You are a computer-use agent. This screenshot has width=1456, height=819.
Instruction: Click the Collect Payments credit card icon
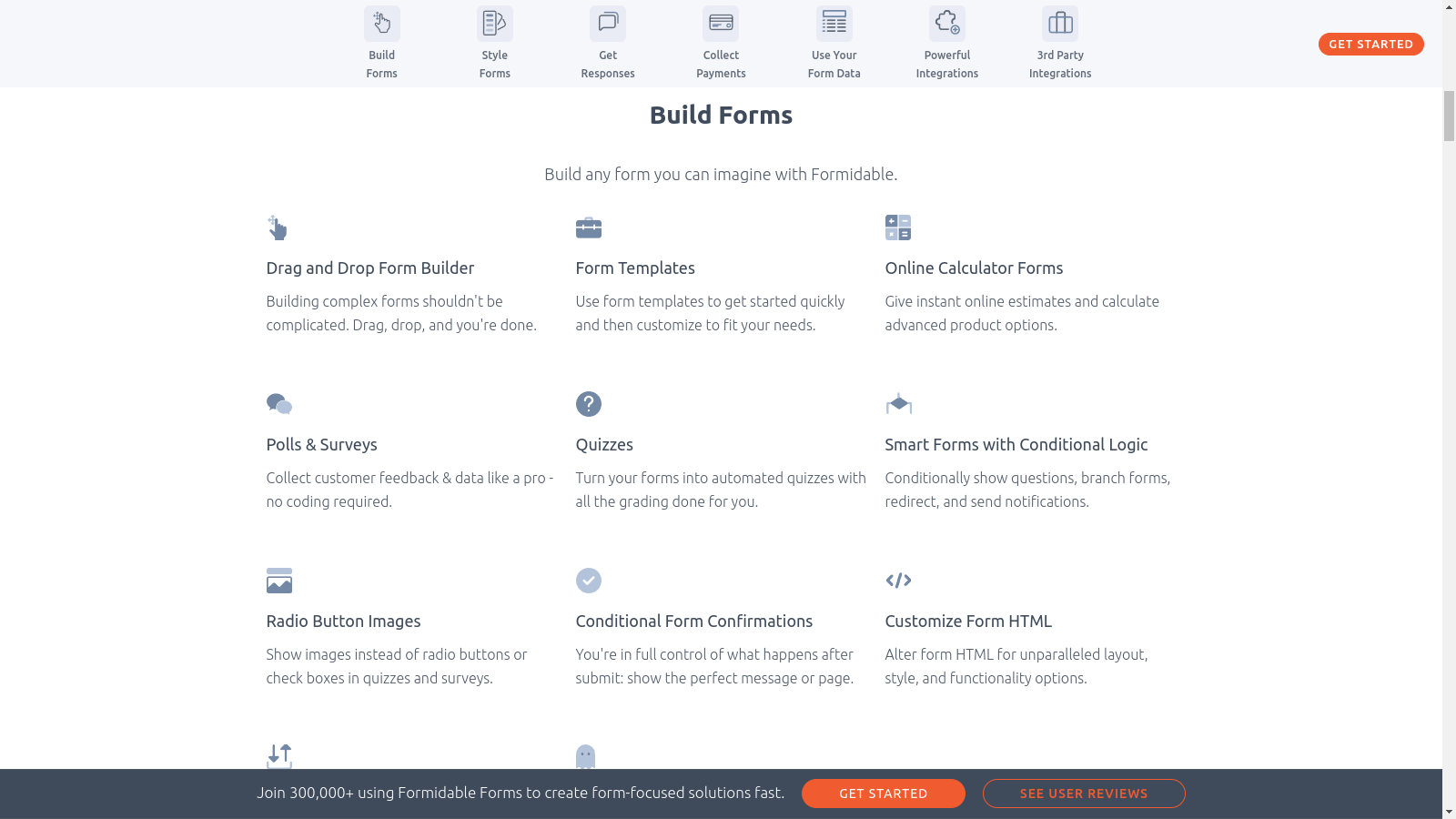point(721,22)
